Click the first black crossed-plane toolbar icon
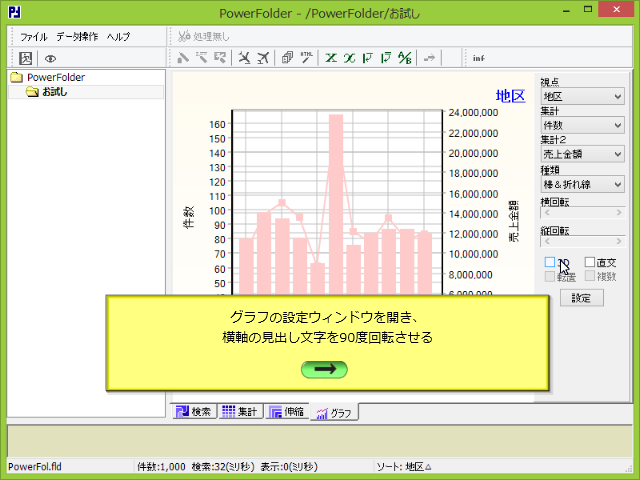 (x=244, y=58)
